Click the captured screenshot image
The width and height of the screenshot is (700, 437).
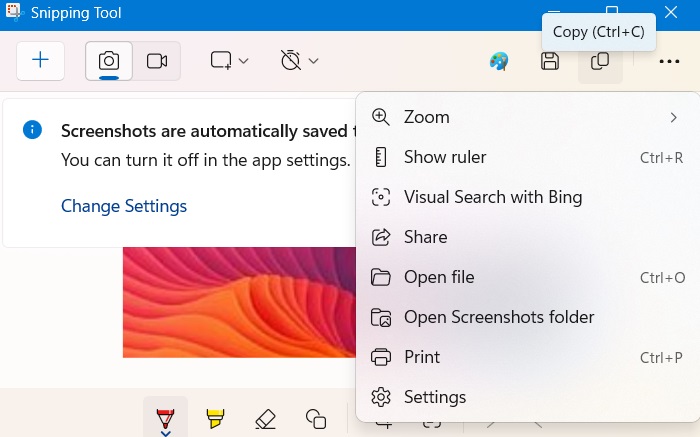pos(239,303)
